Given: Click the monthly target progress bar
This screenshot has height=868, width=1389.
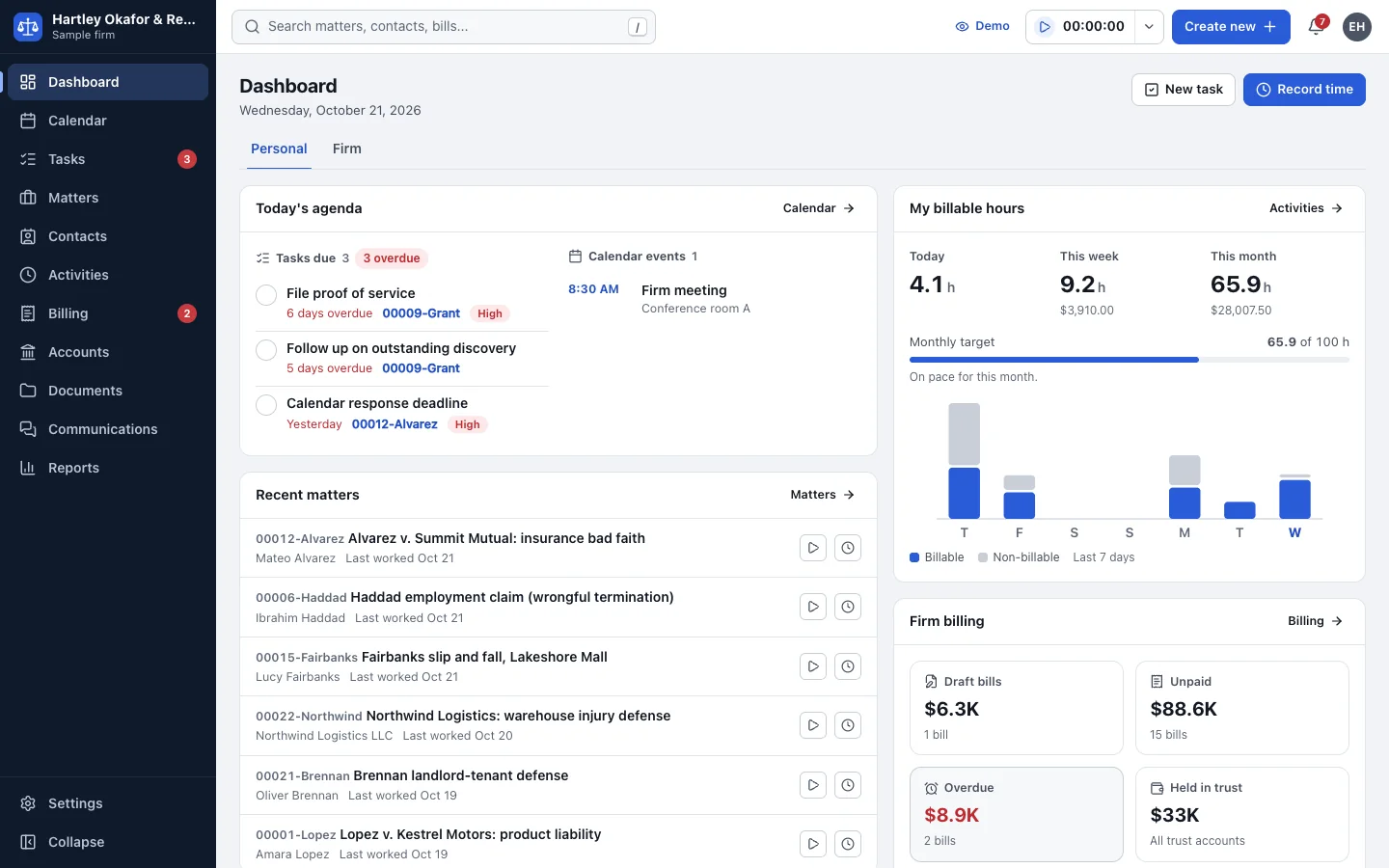Looking at the screenshot, I should coord(1130,360).
